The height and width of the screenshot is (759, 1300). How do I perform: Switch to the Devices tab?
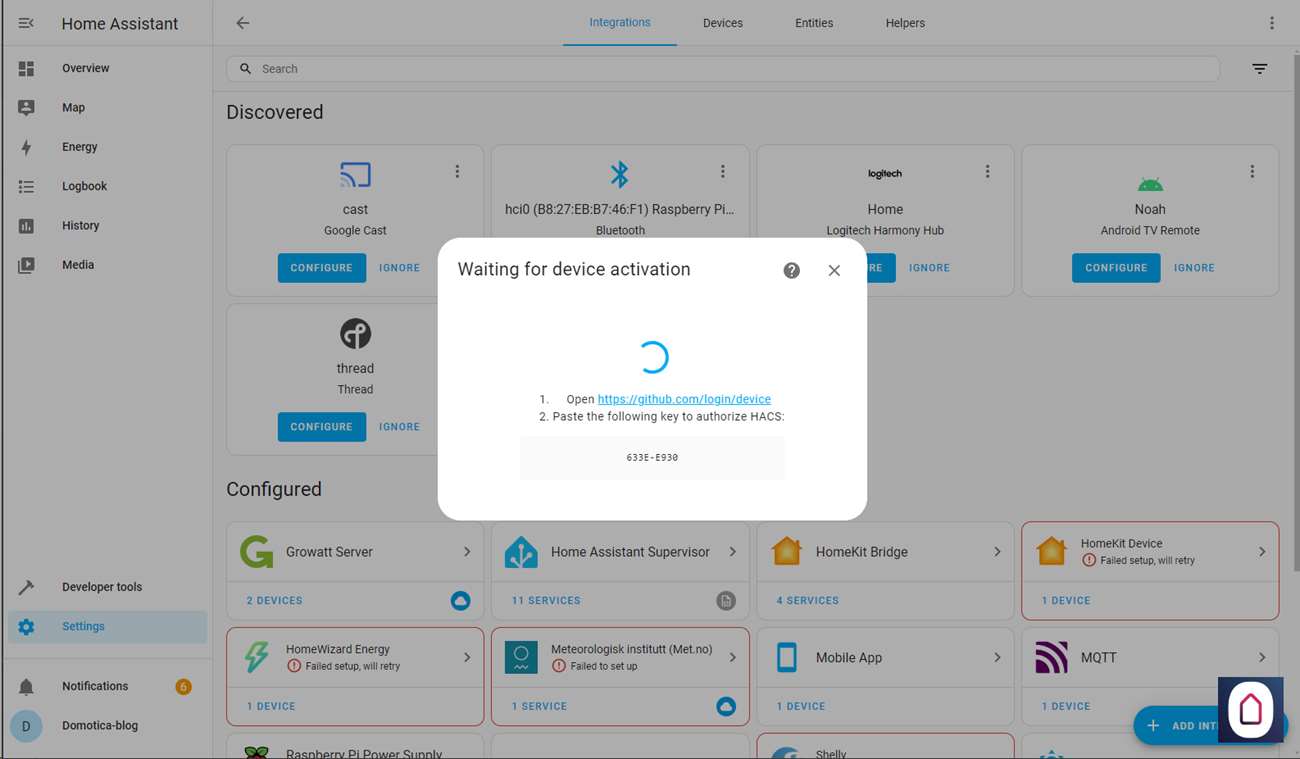(723, 23)
